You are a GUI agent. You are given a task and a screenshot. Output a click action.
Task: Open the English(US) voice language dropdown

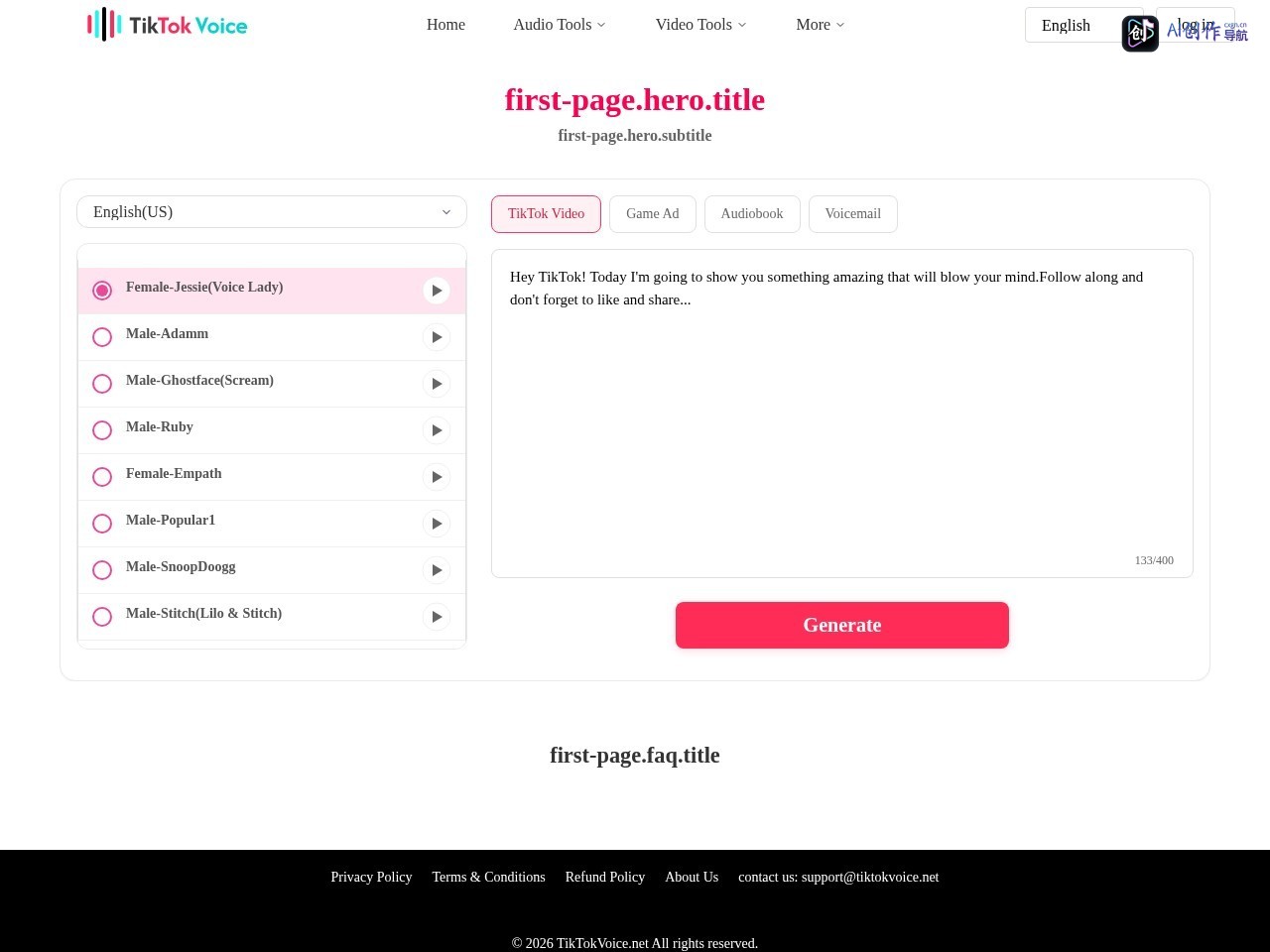click(x=272, y=212)
